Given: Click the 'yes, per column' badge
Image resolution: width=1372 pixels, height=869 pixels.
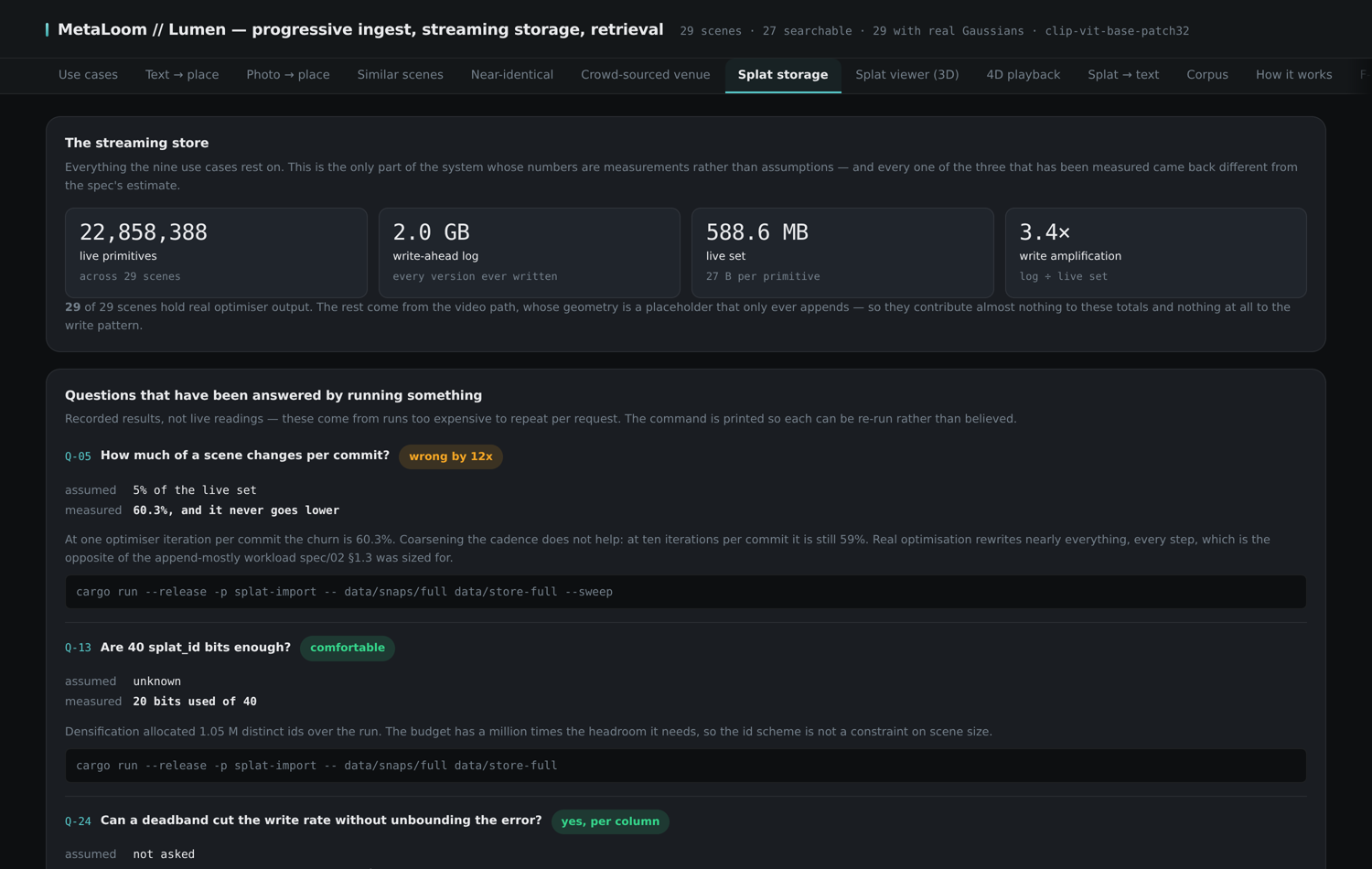Looking at the screenshot, I should [x=610, y=821].
